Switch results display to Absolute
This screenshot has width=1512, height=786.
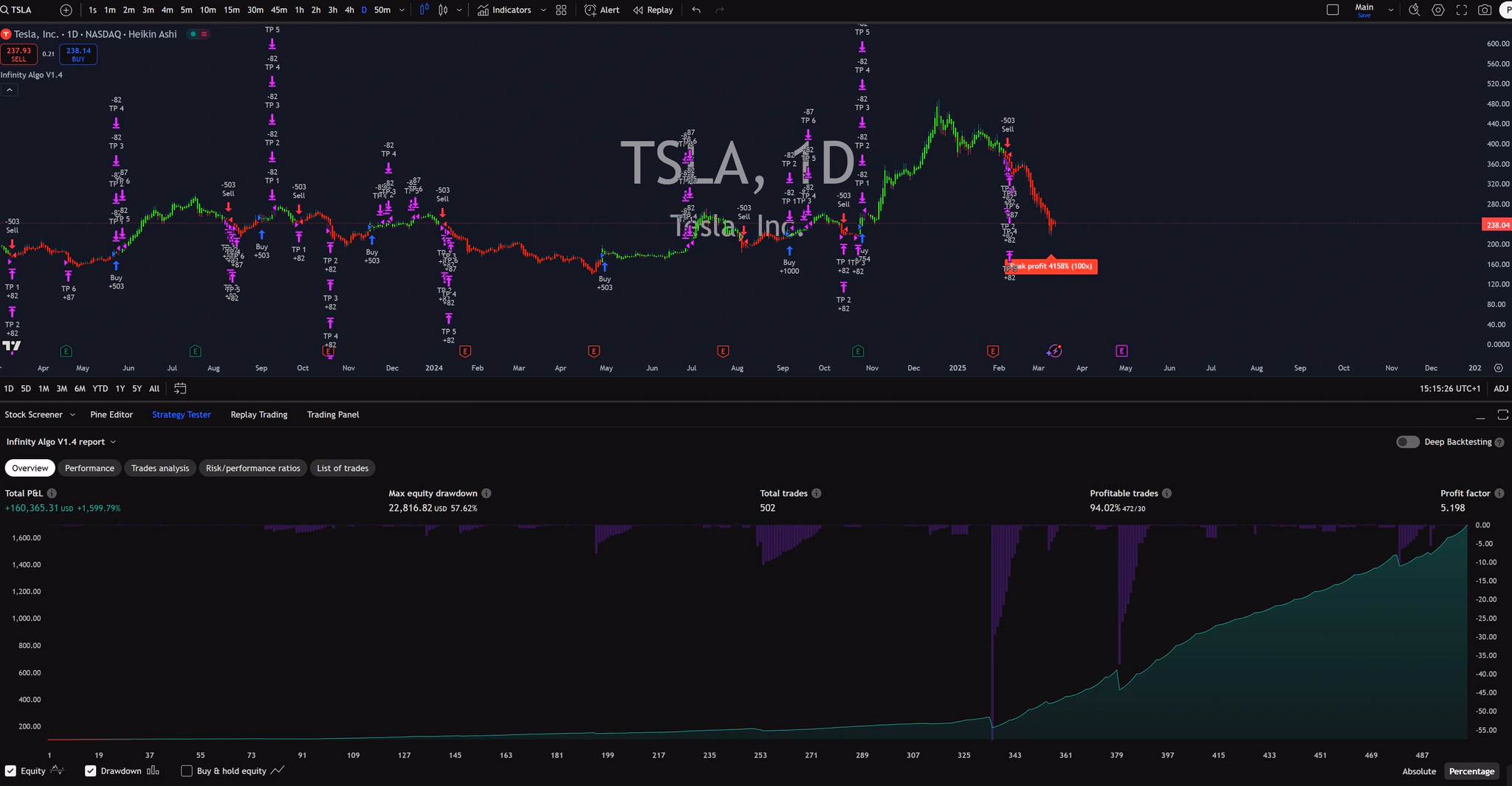click(x=1417, y=771)
